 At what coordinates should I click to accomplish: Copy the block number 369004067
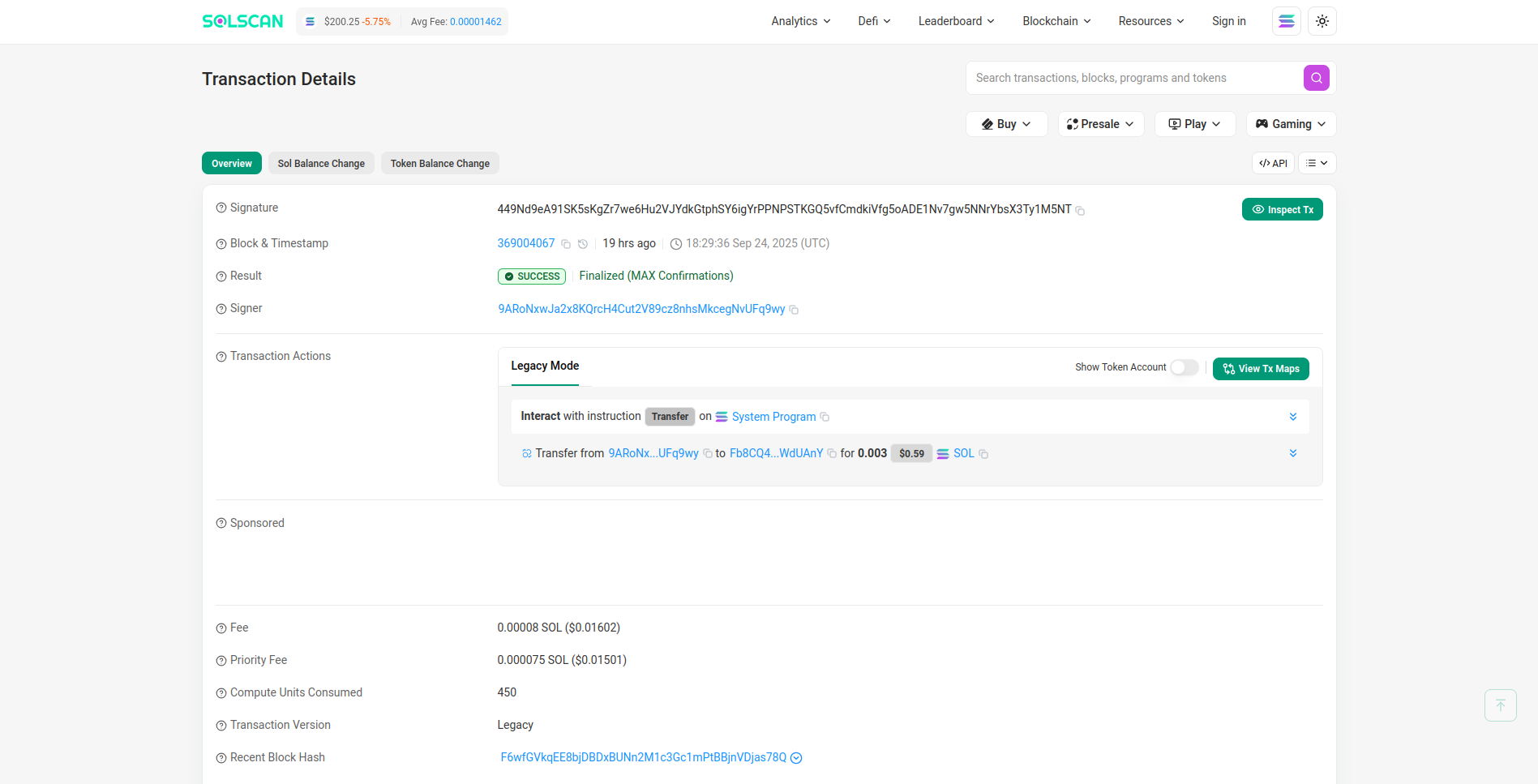(x=566, y=244)
